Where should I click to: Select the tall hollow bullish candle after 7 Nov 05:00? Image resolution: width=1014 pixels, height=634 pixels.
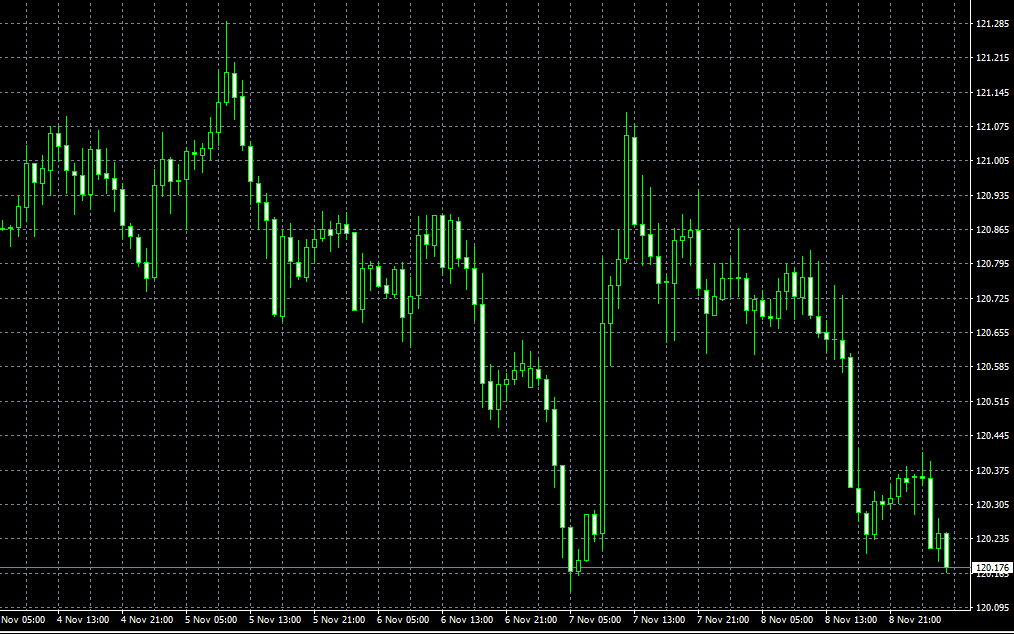pyautogui.click(x=603, y=428)
